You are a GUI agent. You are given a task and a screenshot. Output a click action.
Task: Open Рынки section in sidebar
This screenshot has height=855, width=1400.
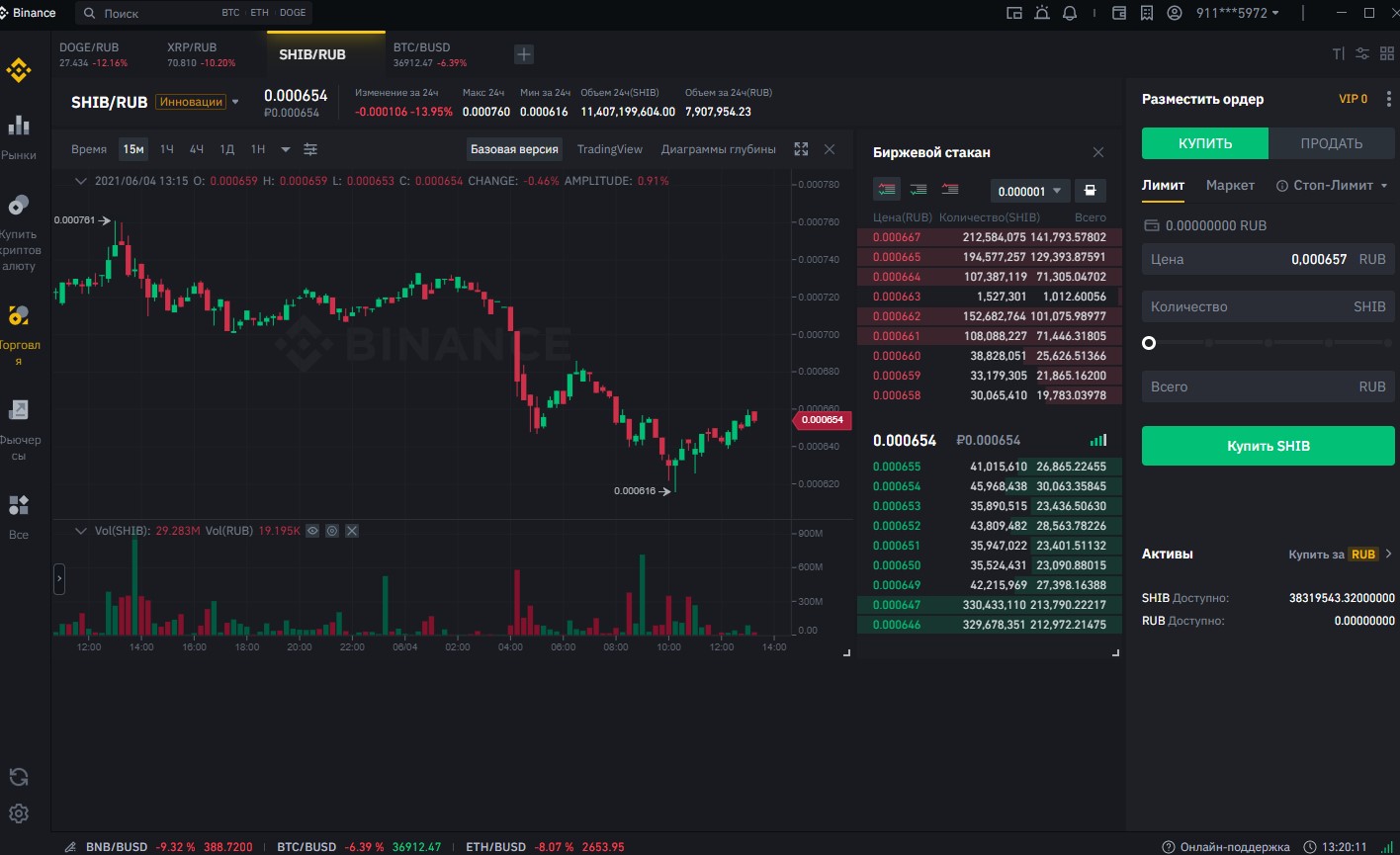[18, 136]
